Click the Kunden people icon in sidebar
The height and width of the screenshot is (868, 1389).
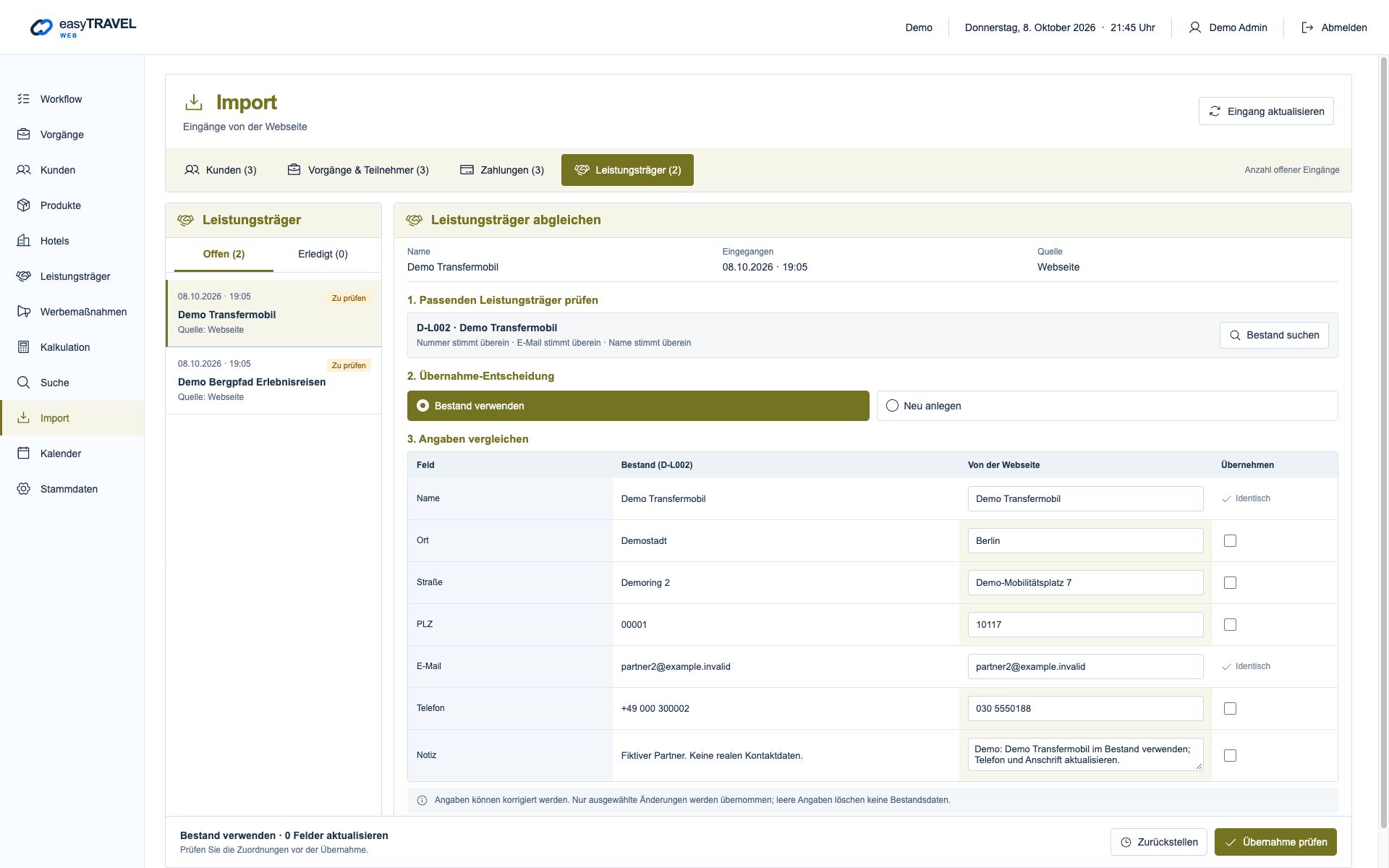click(x=24, y=170)
